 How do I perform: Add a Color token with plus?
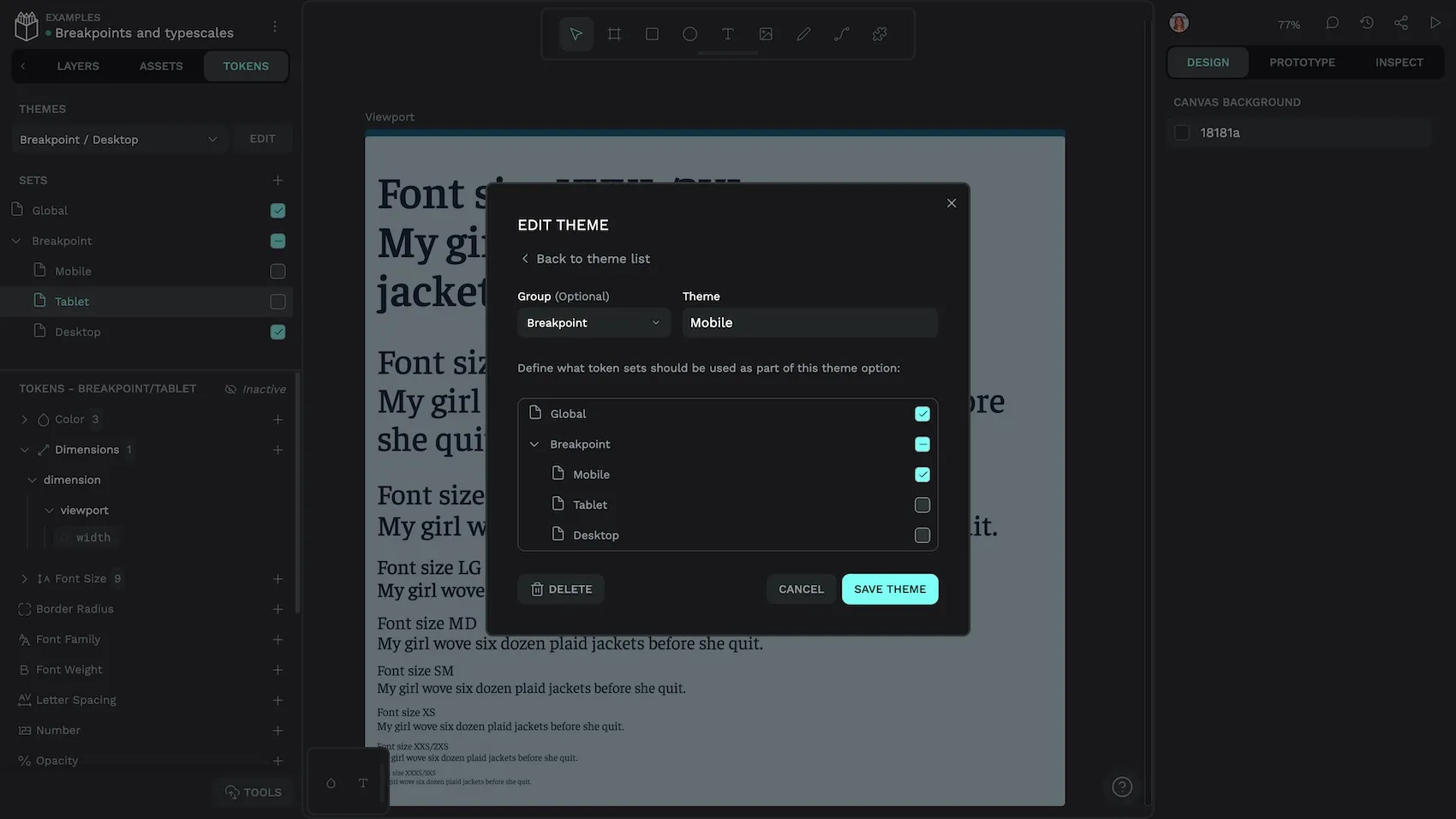tap(277, 420)
